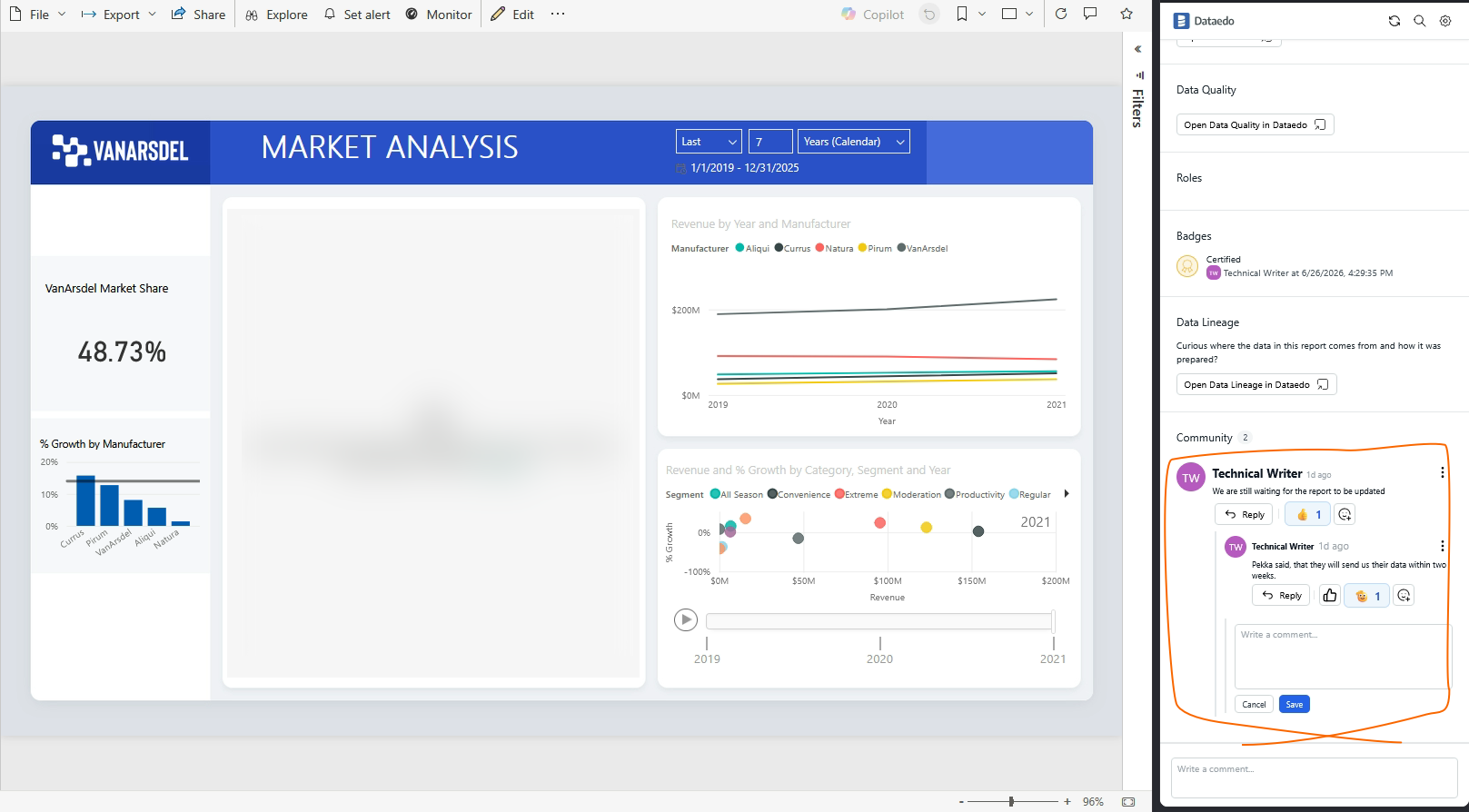The height and width of the screenshot is (812, 1469).
Task: Open the Export menu
Action: (x=118, y=15)
